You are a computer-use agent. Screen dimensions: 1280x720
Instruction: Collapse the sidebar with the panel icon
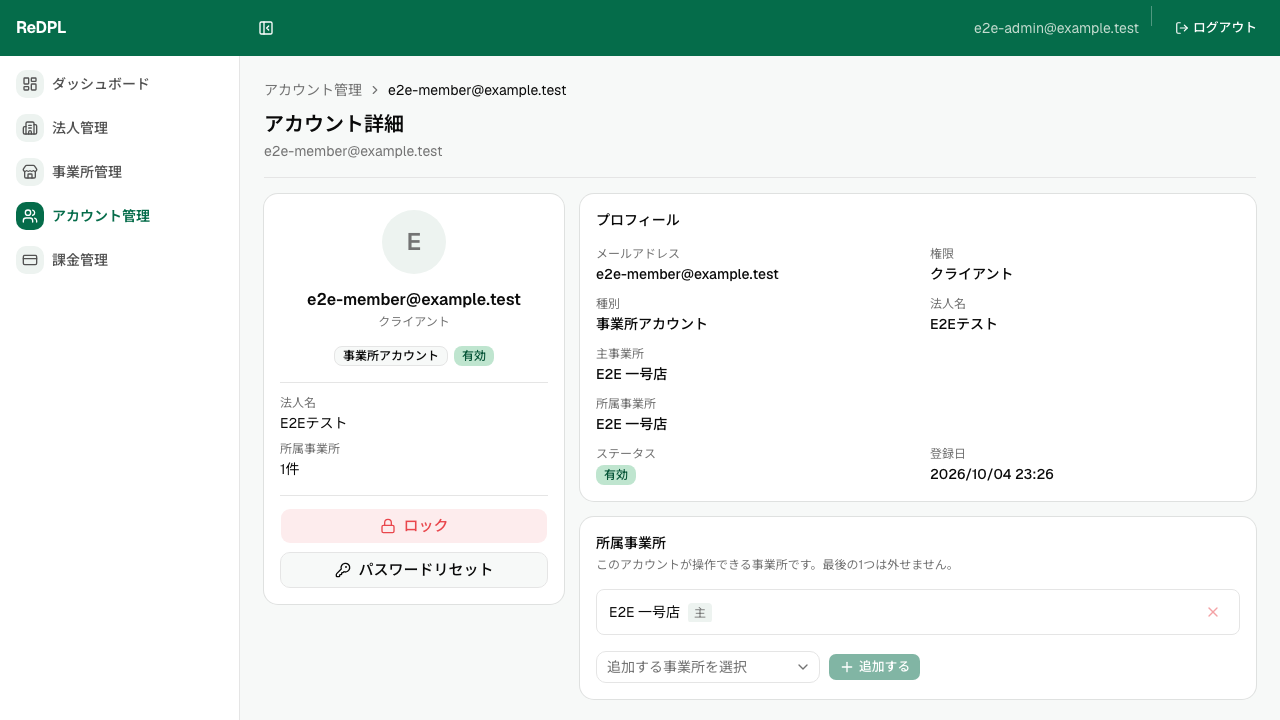(266, 28)
